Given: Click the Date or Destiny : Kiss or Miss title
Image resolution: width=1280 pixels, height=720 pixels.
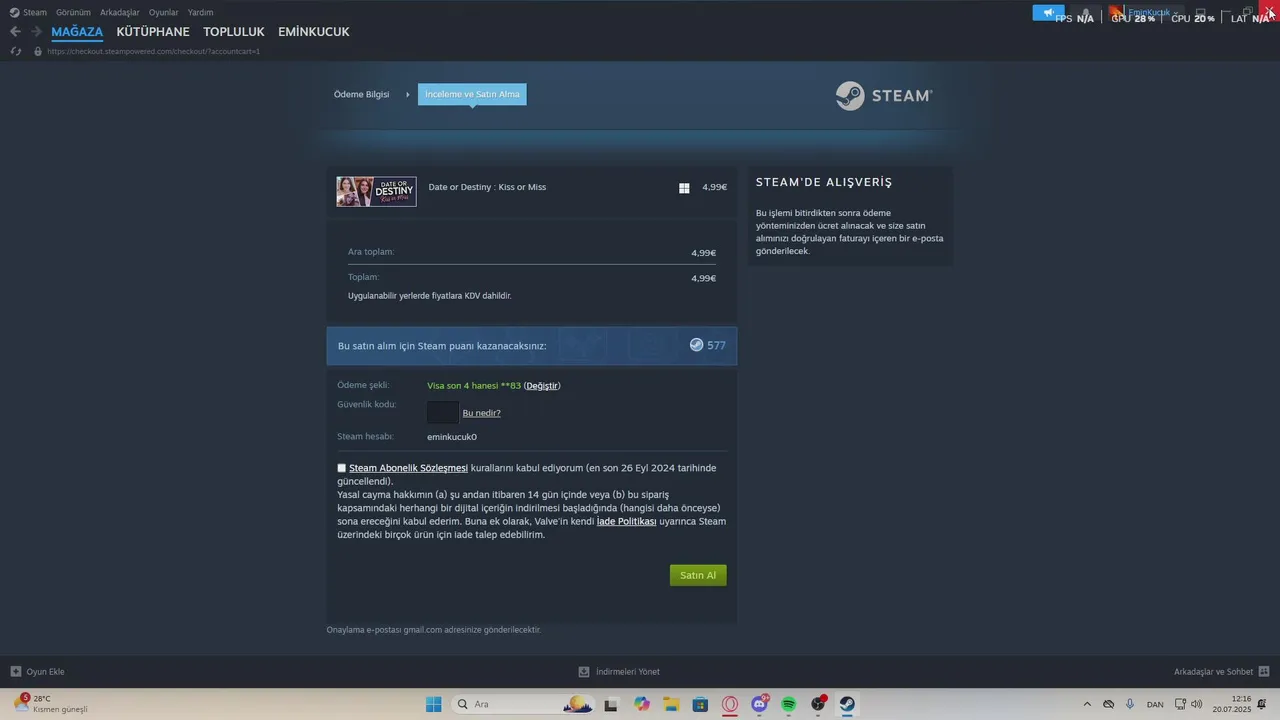Looking at the screenshot, I should pos(487,187).
